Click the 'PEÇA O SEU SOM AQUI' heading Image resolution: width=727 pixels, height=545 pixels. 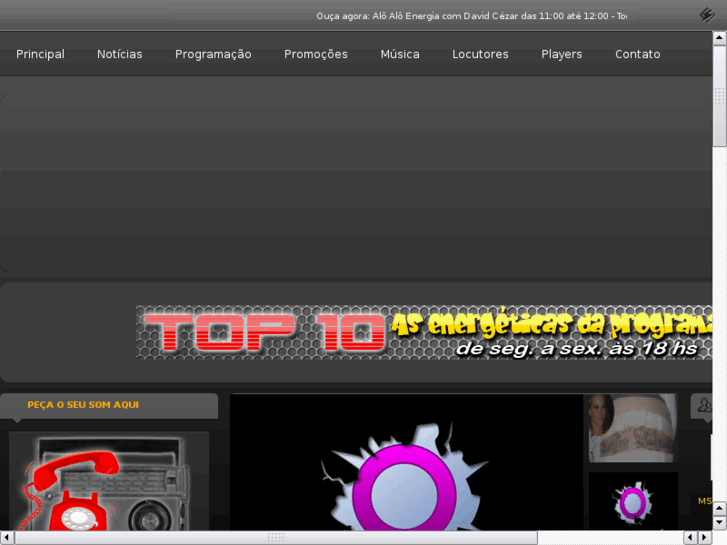click(83, 404)
